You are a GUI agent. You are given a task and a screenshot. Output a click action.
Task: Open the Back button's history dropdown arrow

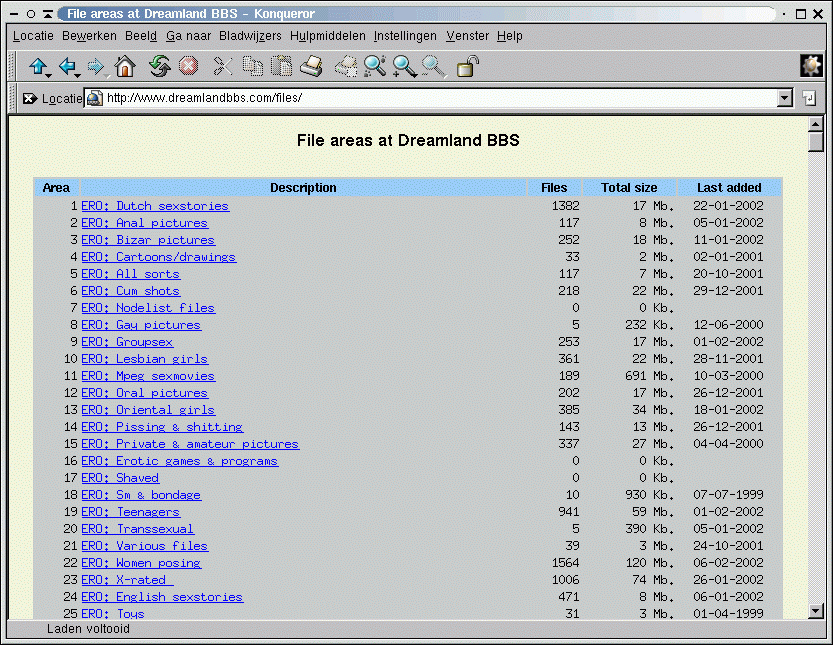point(78,74)
